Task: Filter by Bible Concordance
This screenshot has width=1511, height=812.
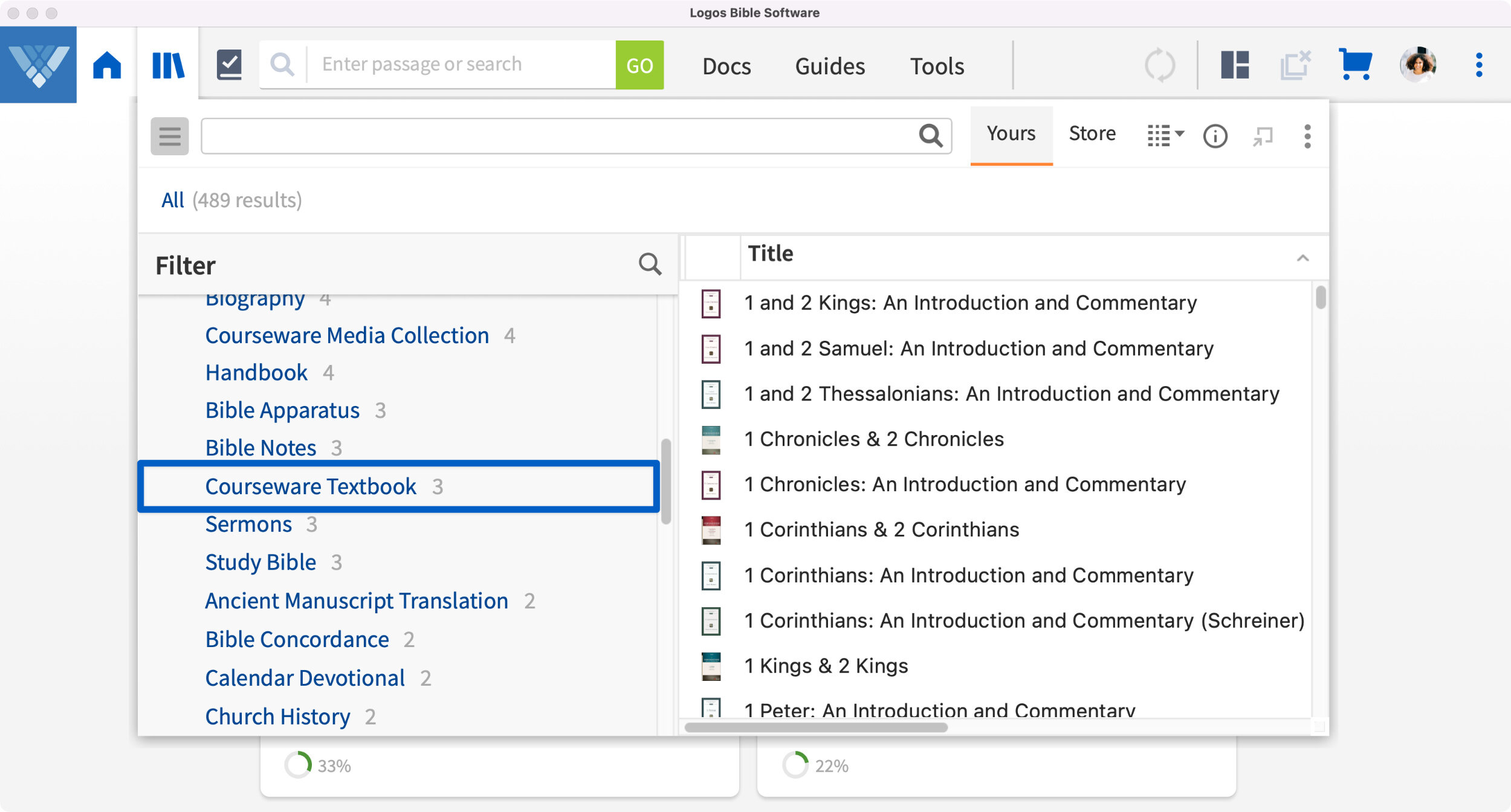Action: [x=297, y=640]
